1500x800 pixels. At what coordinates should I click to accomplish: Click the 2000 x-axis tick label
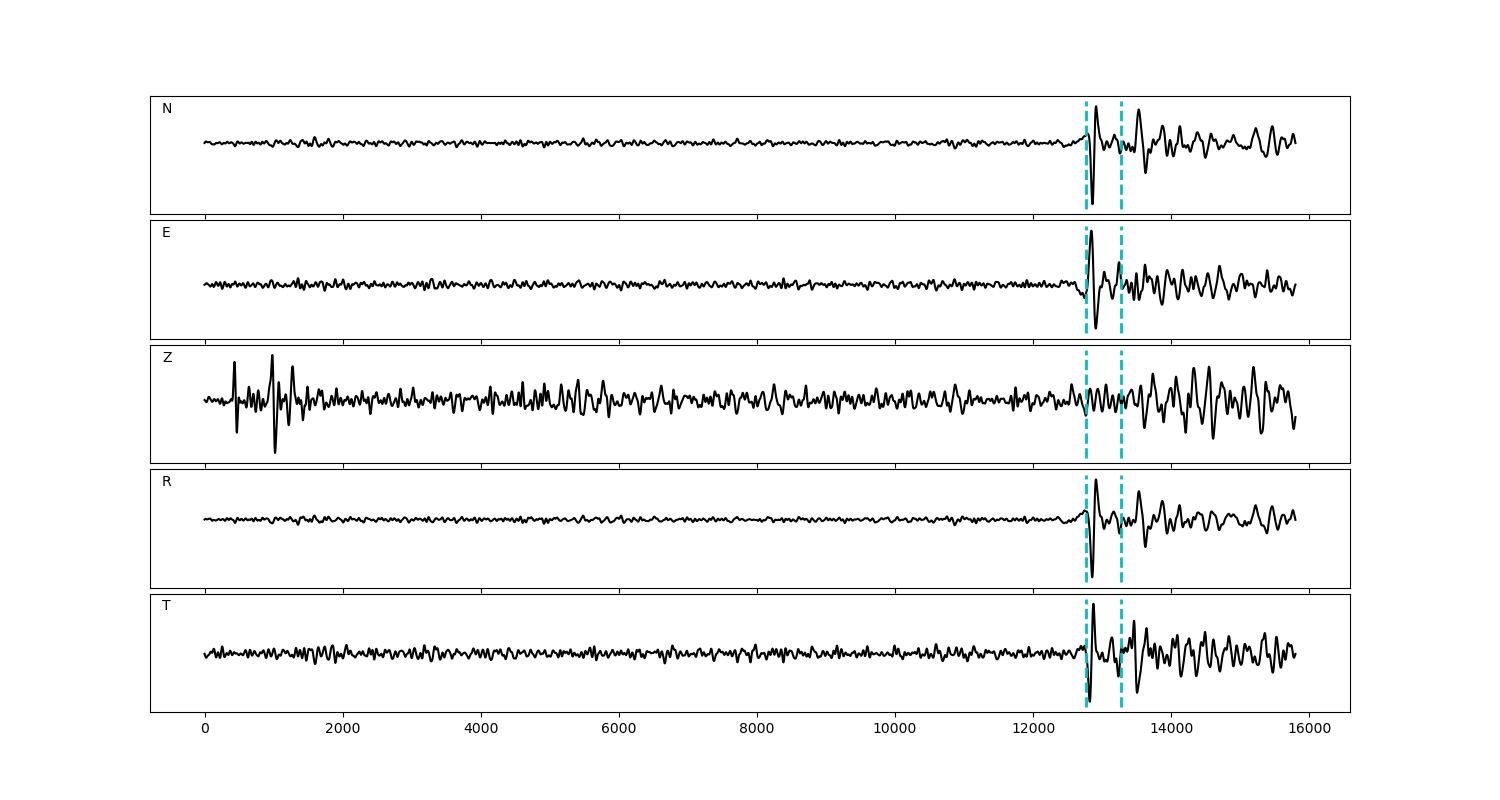pyautogui.click(x=343, y=729)
